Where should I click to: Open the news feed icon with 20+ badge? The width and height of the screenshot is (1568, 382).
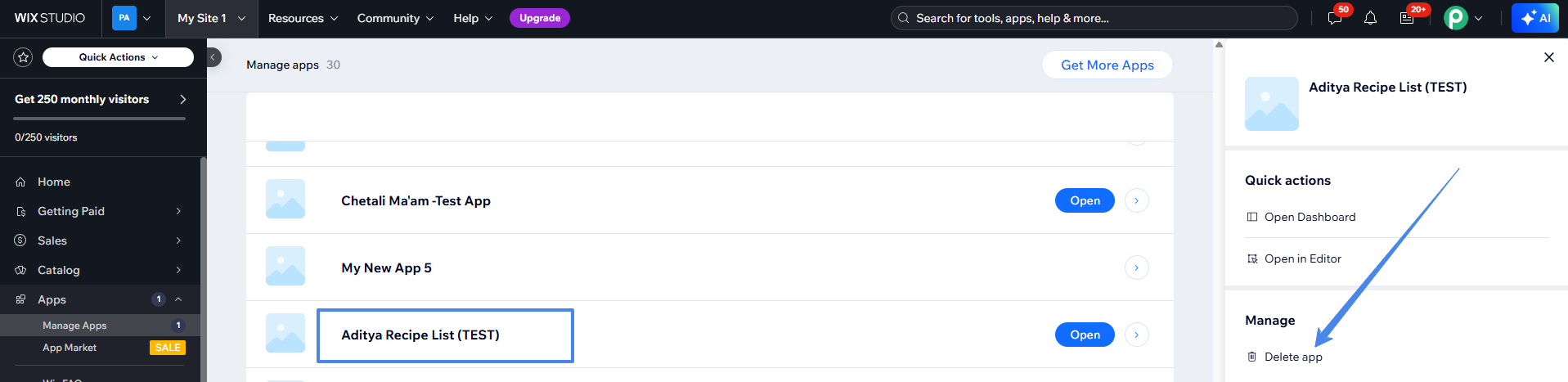click(1407, 18)
